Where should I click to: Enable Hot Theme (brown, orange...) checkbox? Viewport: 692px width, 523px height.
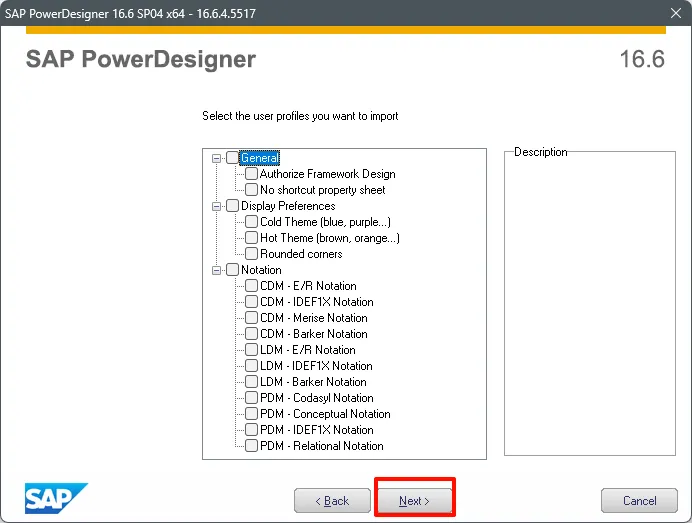251,237
